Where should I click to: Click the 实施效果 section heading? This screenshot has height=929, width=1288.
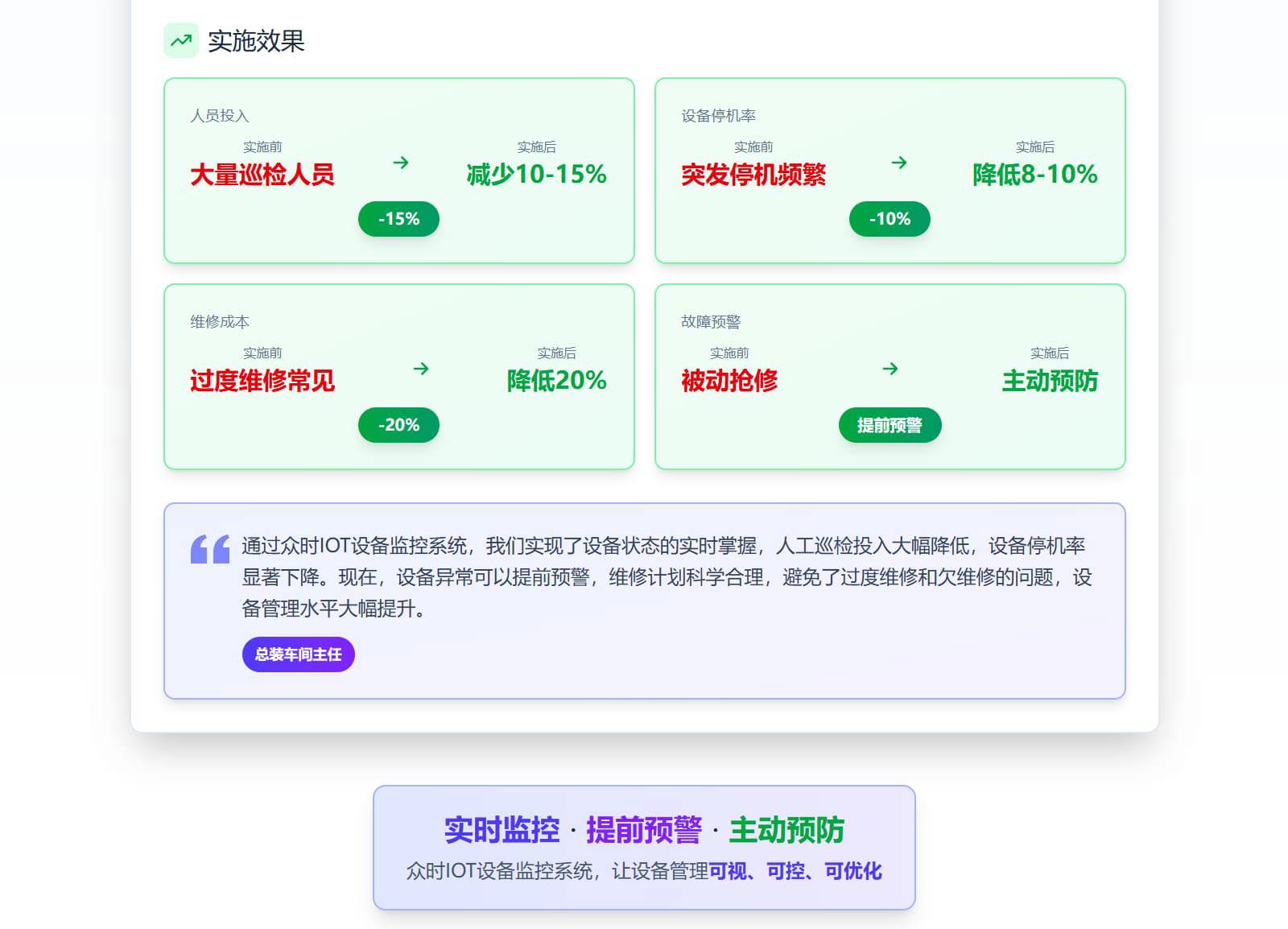point(256,41)
